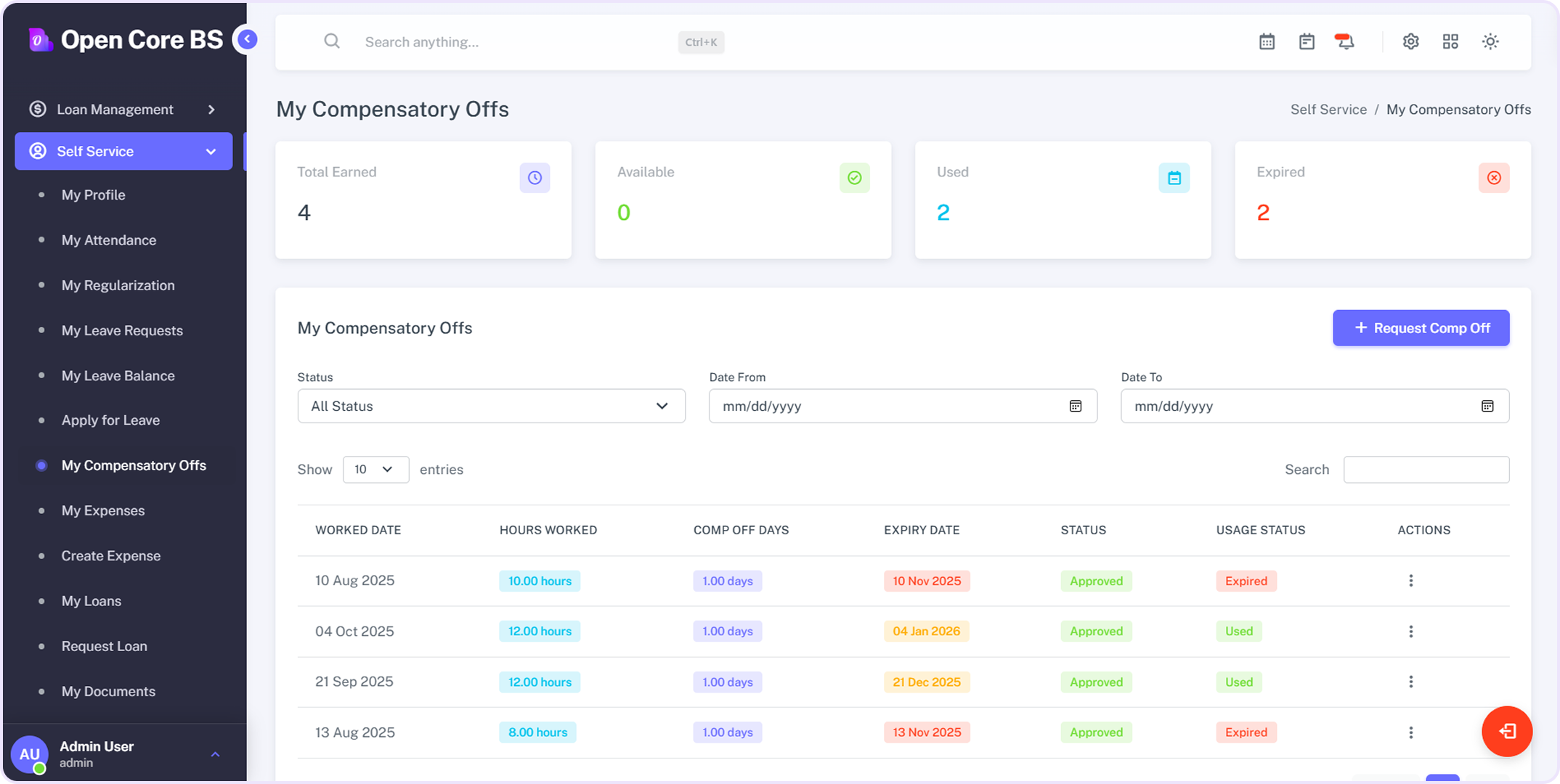Viewport: 1560px width, 784px height.
Task: Open the All Status dropdown
Action: [491, 406]
